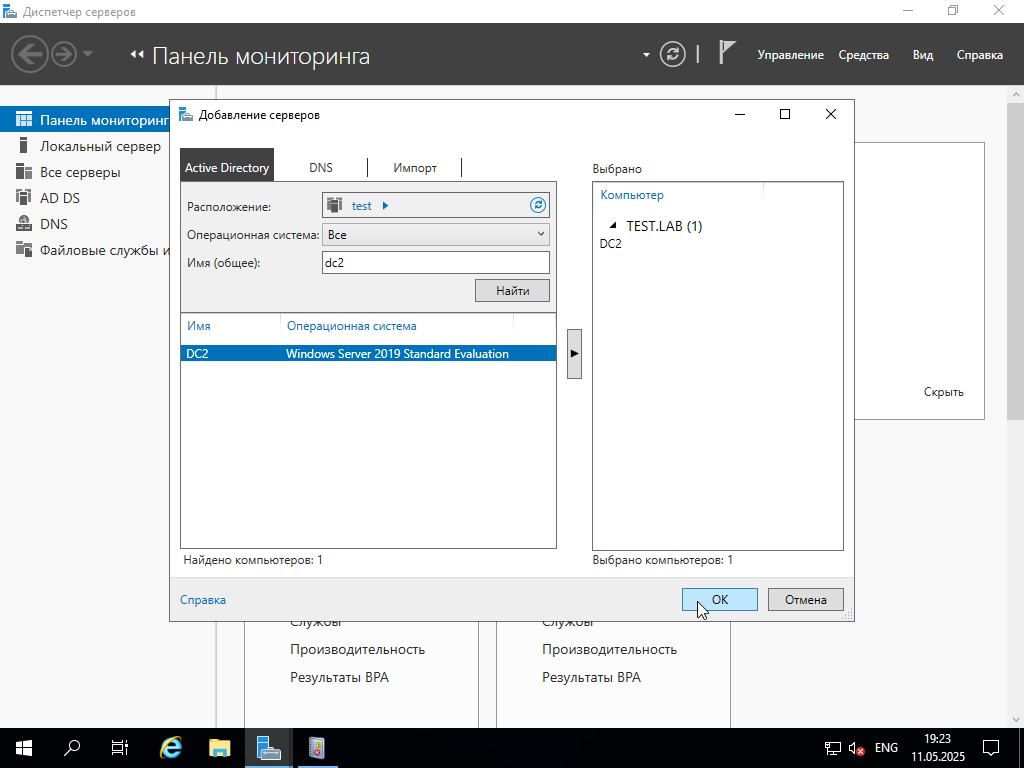Click the DNS sidebar icon
The image size is (1024, 768).
pos(24,223)
